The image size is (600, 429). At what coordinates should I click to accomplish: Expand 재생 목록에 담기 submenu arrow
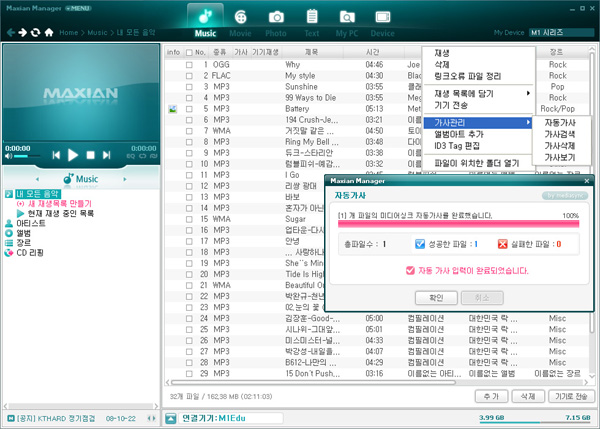pos(528,93)
